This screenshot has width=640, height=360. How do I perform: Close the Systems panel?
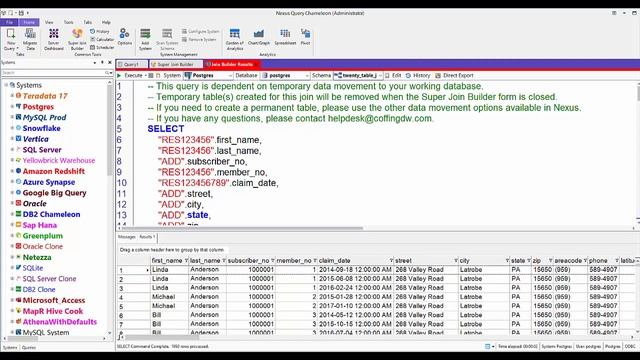110,62
